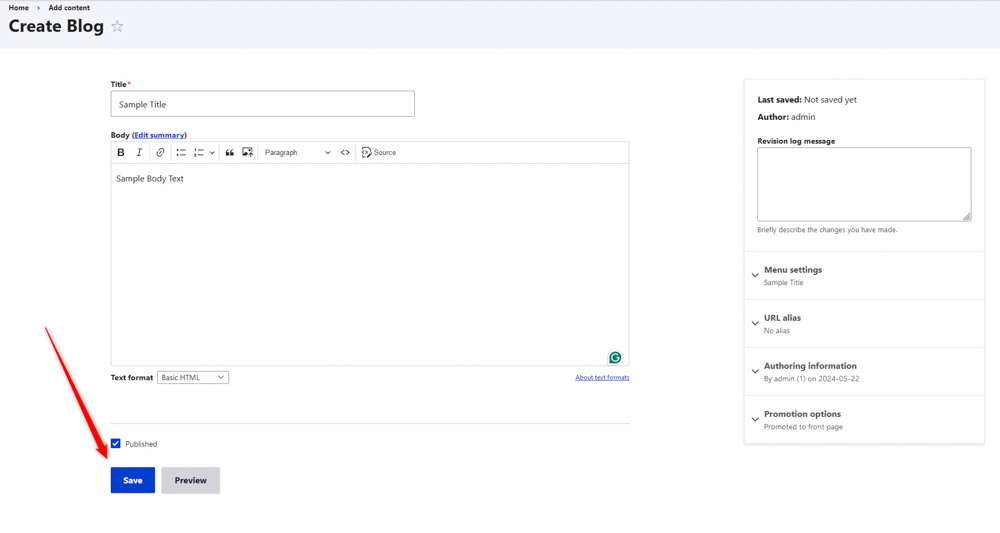Viewport: 1000px width, 533px height.
Task: Insert a link from the editor toolbar
Action: click(x=160, y=152)
